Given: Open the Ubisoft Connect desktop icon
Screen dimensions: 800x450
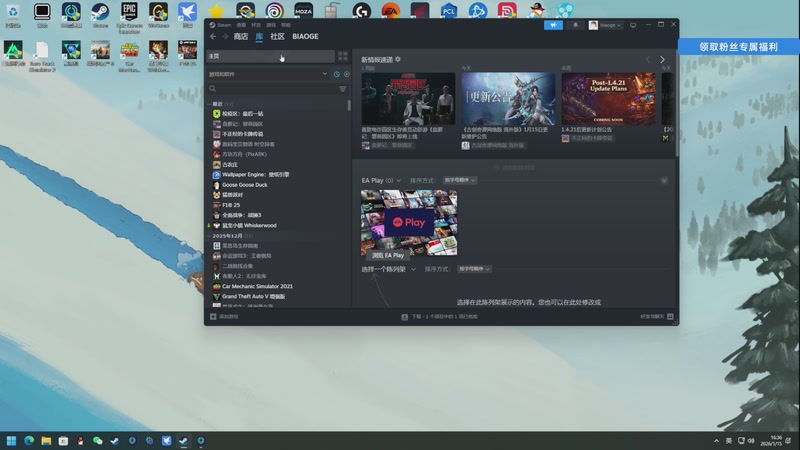Looking at the screenshot, I should point(274,10).
